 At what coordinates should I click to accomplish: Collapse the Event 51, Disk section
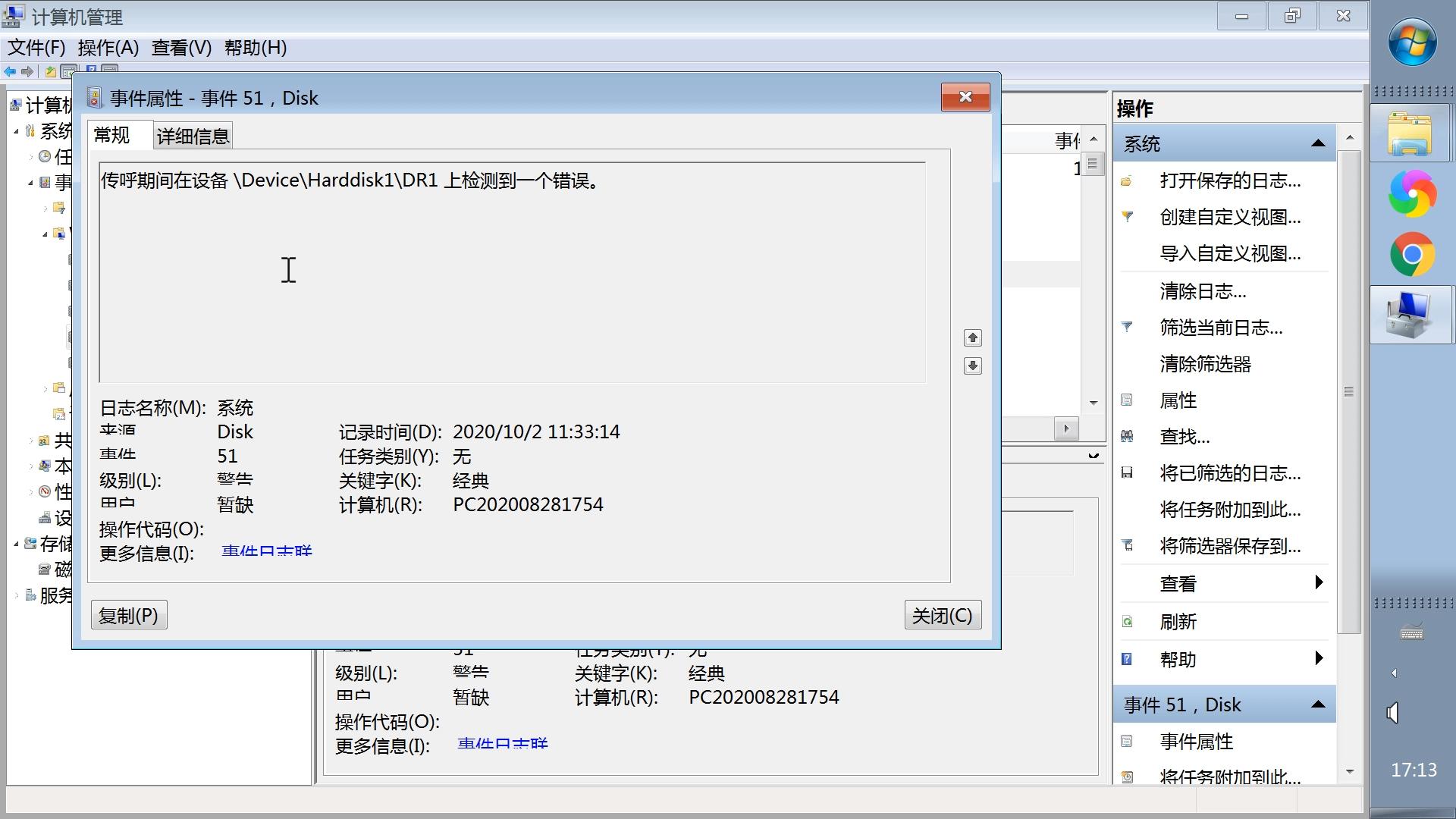[1317, 704]
